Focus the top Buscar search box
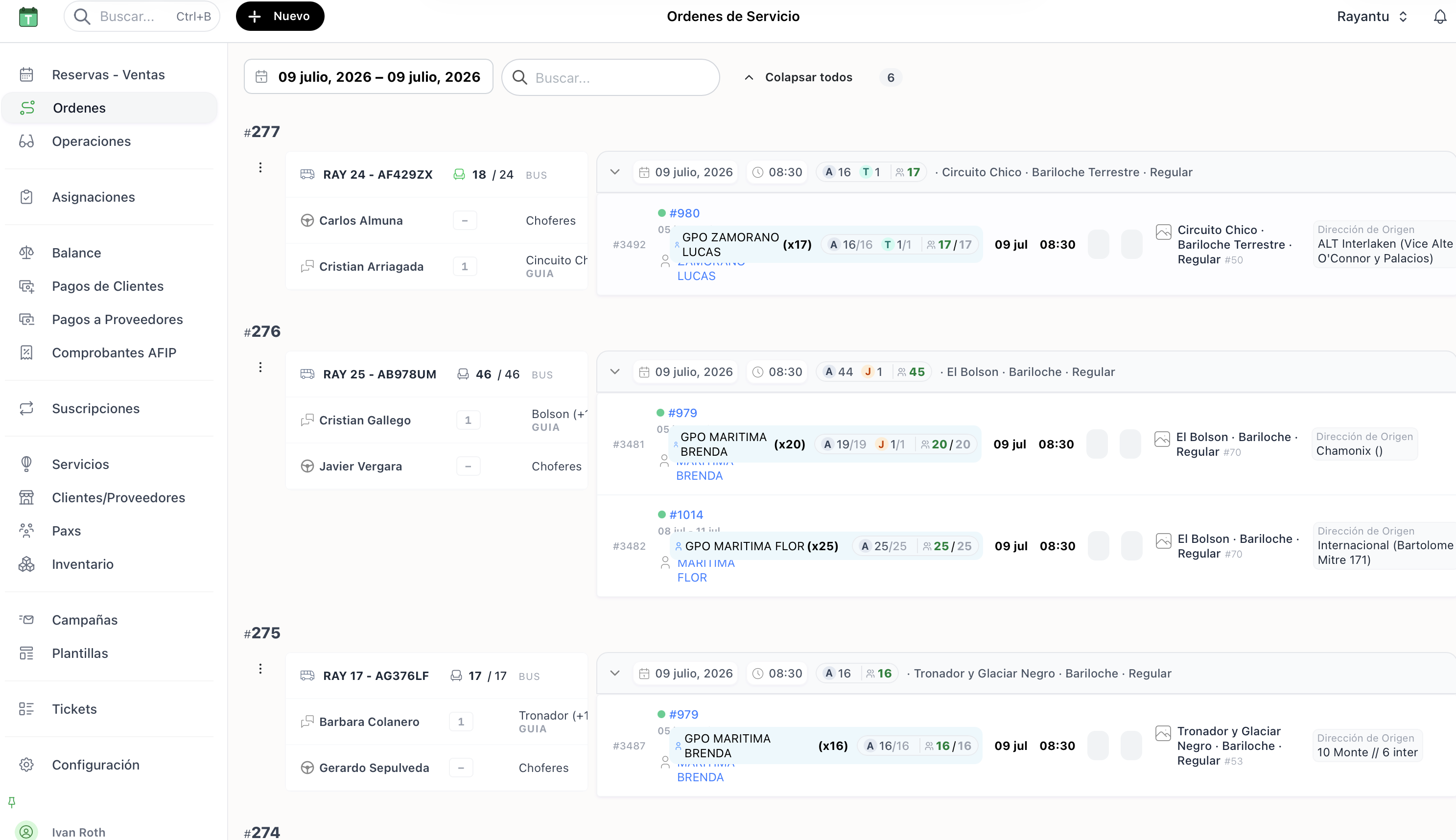1456x840 pixels. coord(142,16)
